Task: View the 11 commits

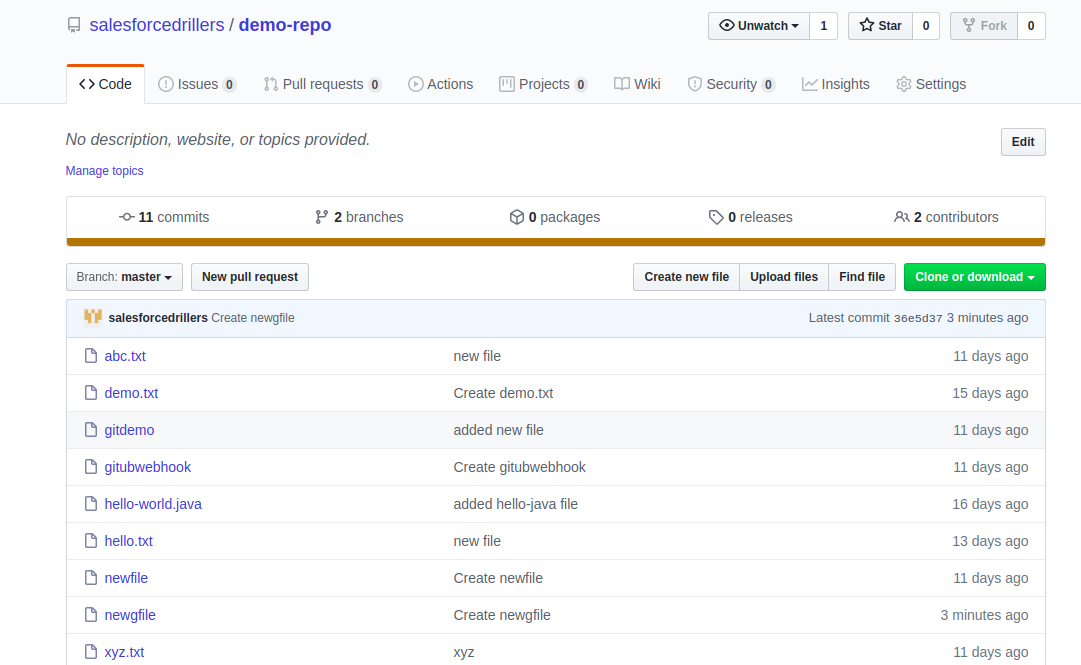Action: tap(164, 217)
